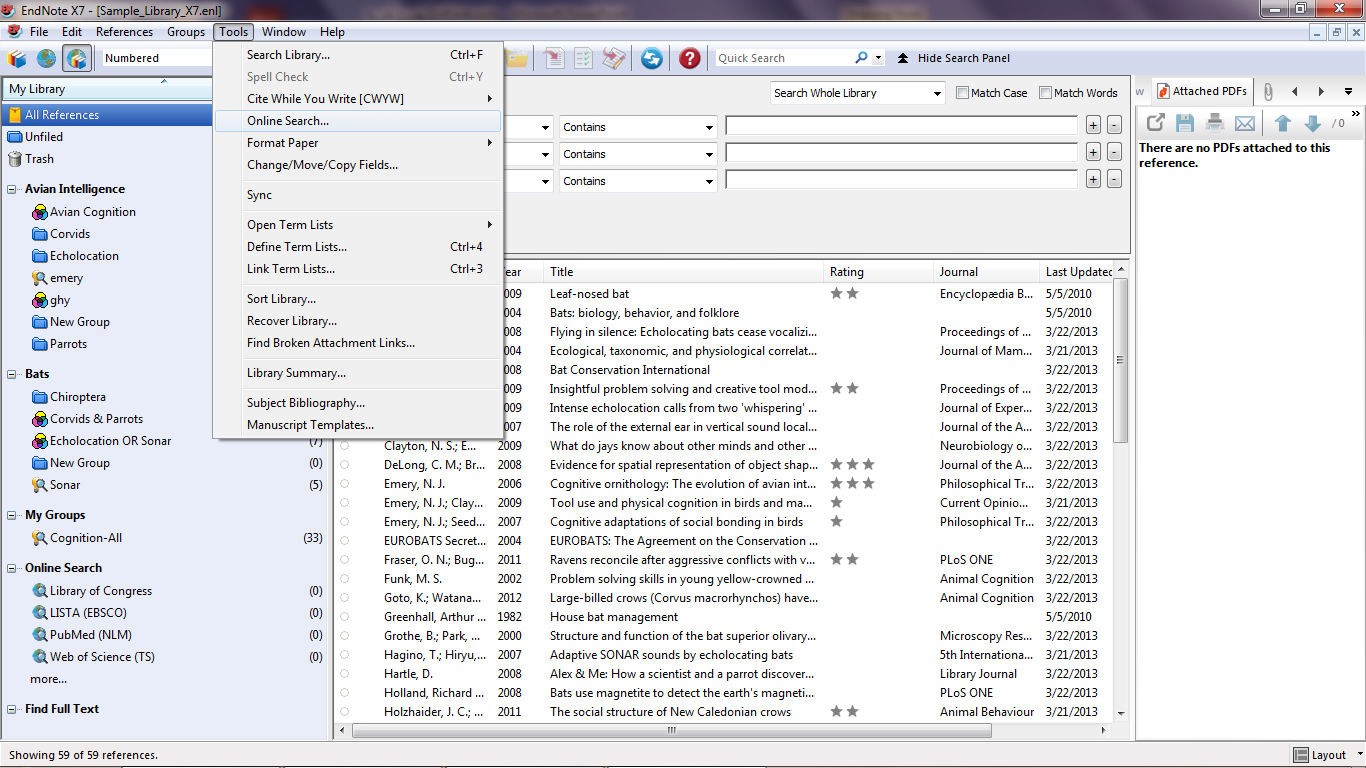Open Format Paper submenu

(x=357, y=143)
